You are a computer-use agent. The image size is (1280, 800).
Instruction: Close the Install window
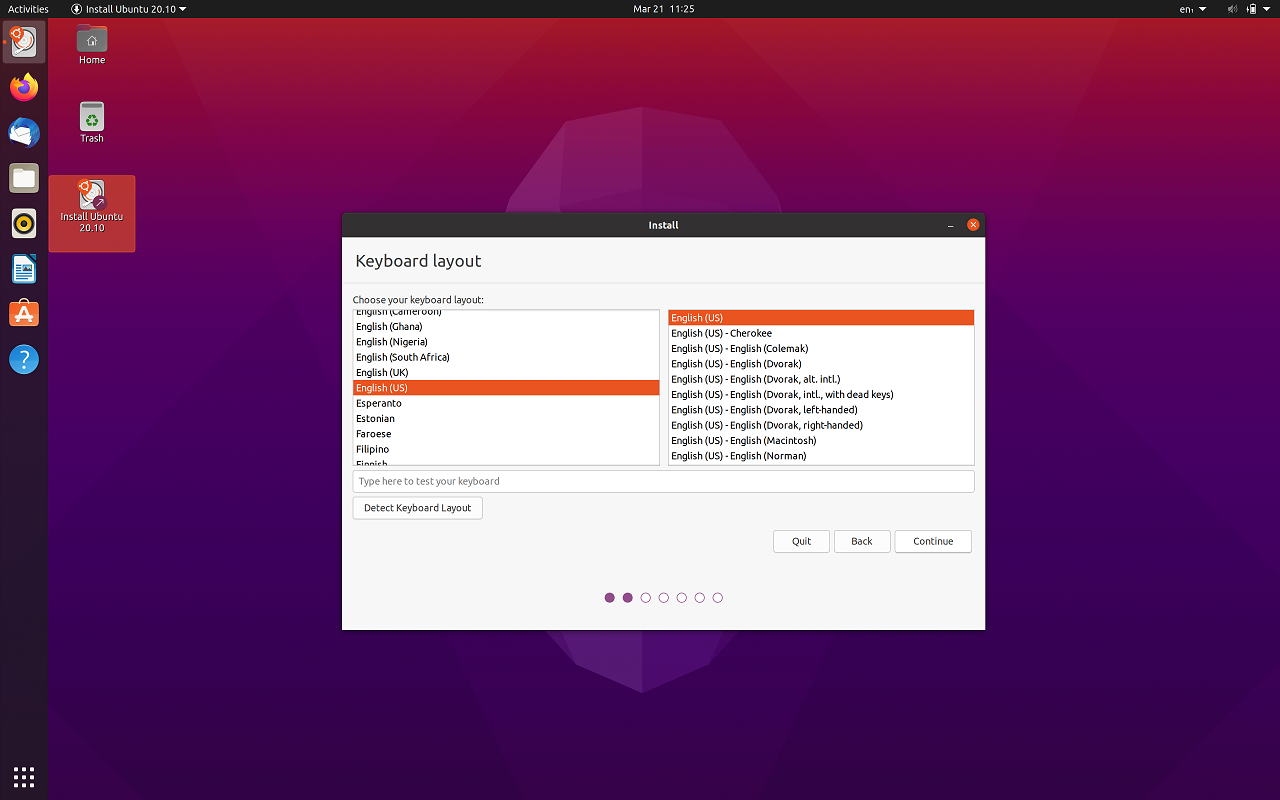pos(973,225)
